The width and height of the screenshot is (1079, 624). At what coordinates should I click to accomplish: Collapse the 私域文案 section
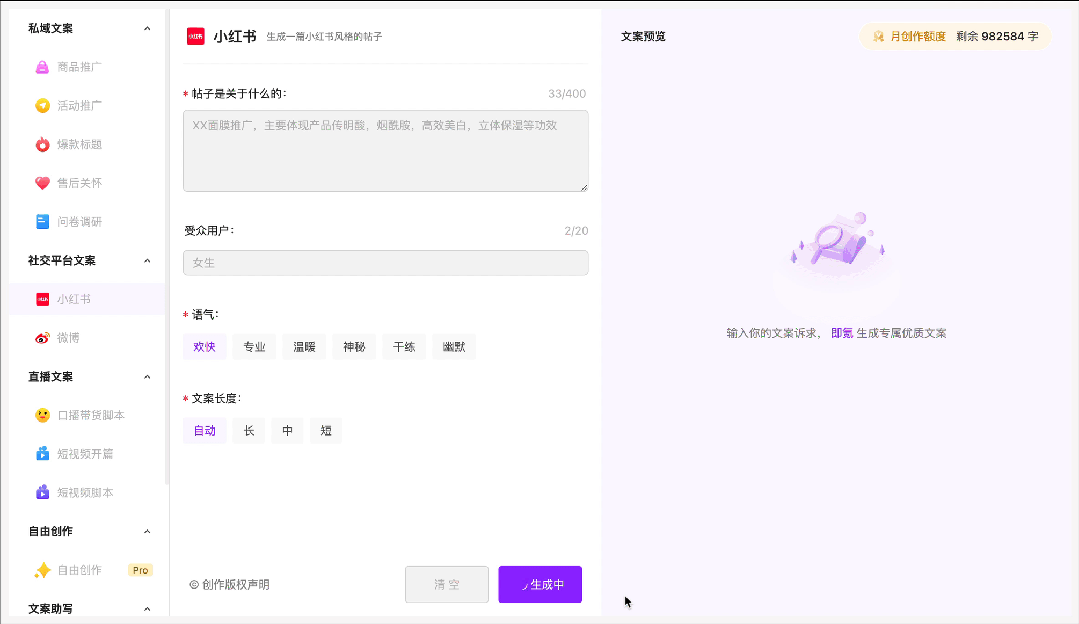(x=147, y=28)
